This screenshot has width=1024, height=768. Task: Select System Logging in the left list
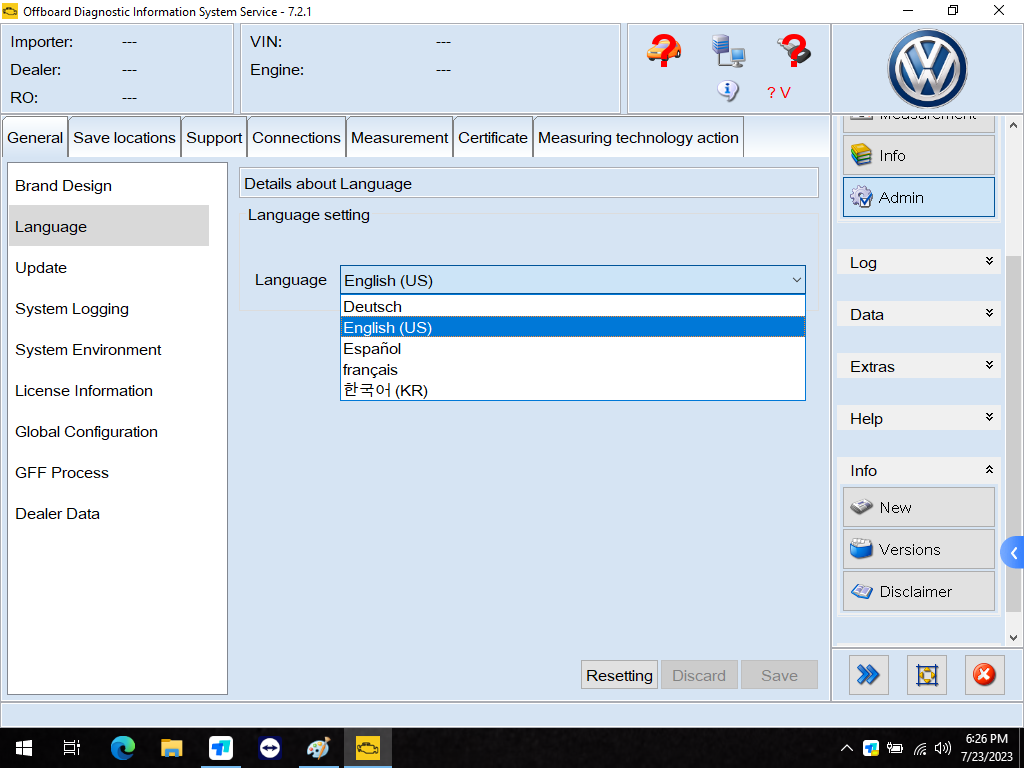click(x=72, y=309)
